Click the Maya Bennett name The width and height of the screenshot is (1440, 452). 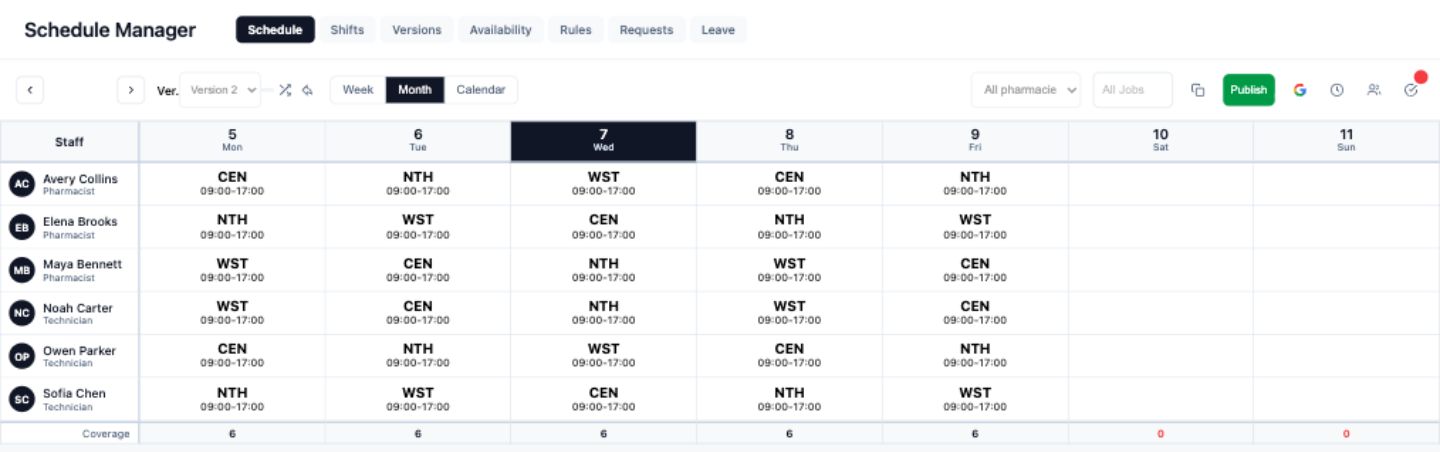pyautogui.click(x=82, y=264)
